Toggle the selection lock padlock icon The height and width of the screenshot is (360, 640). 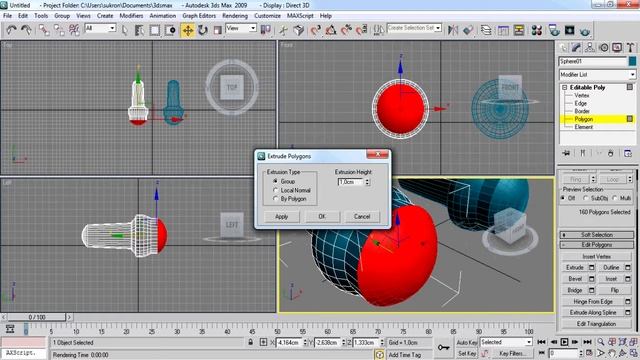(251, 342)
